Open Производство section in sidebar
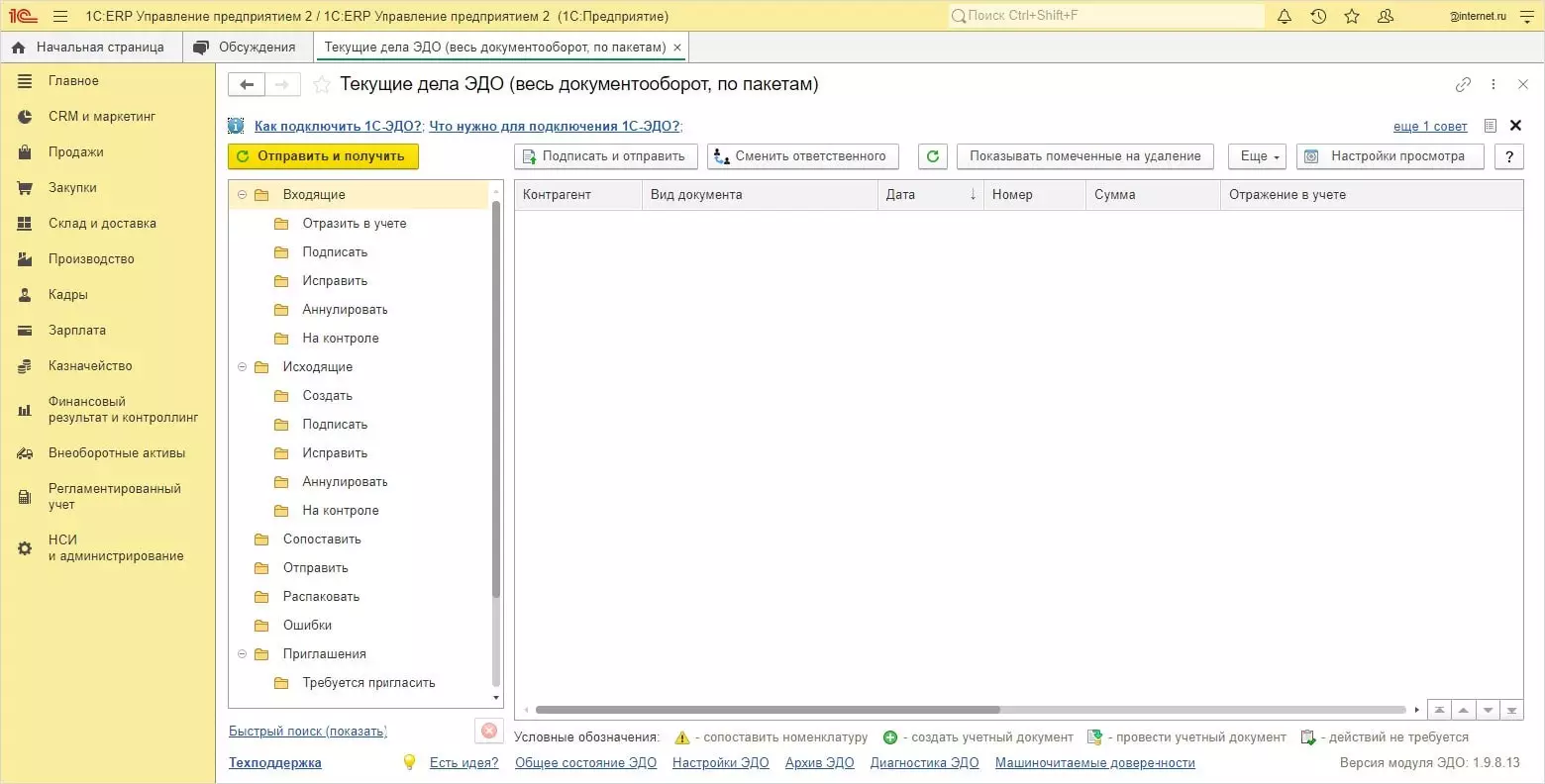Screen dimensions: 1545x784 (x=107, y=259)
